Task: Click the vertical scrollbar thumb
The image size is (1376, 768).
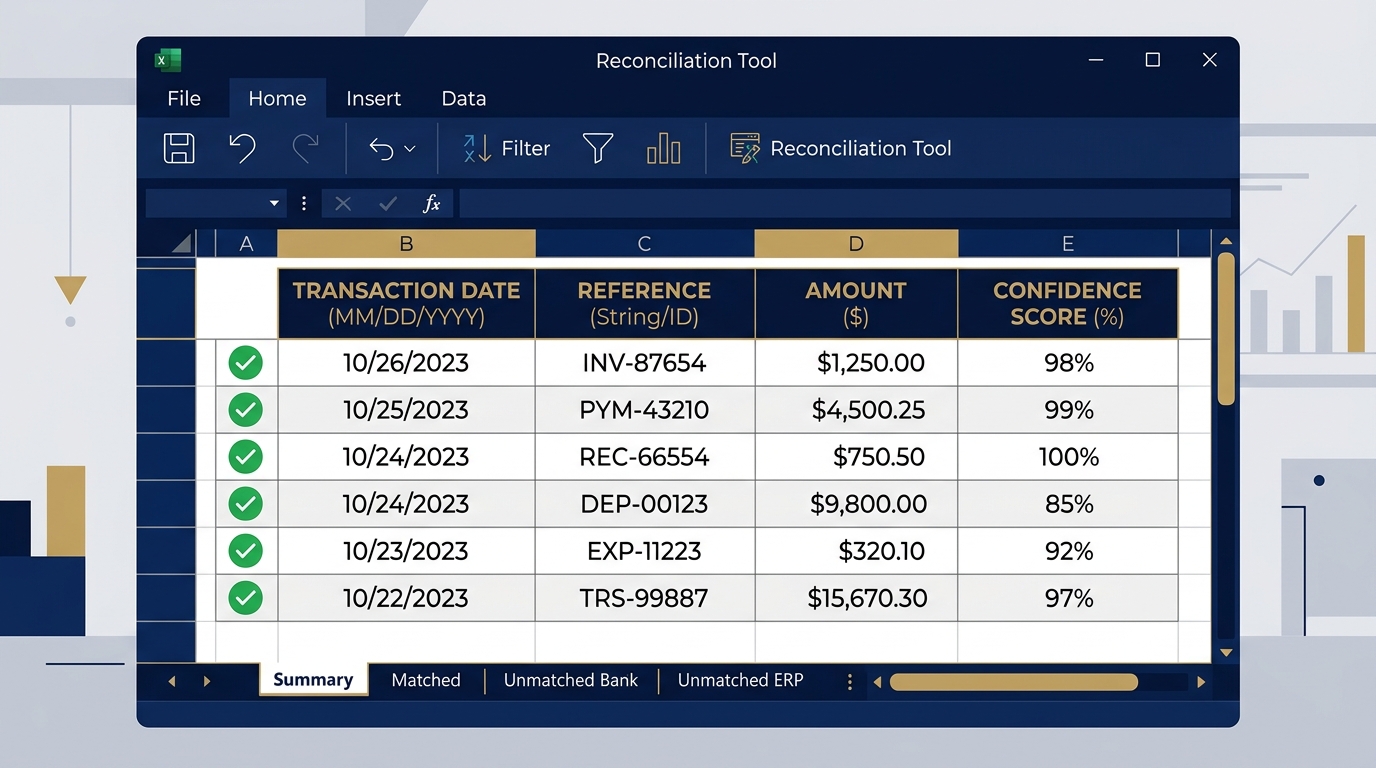Action: coord(1226,328)
